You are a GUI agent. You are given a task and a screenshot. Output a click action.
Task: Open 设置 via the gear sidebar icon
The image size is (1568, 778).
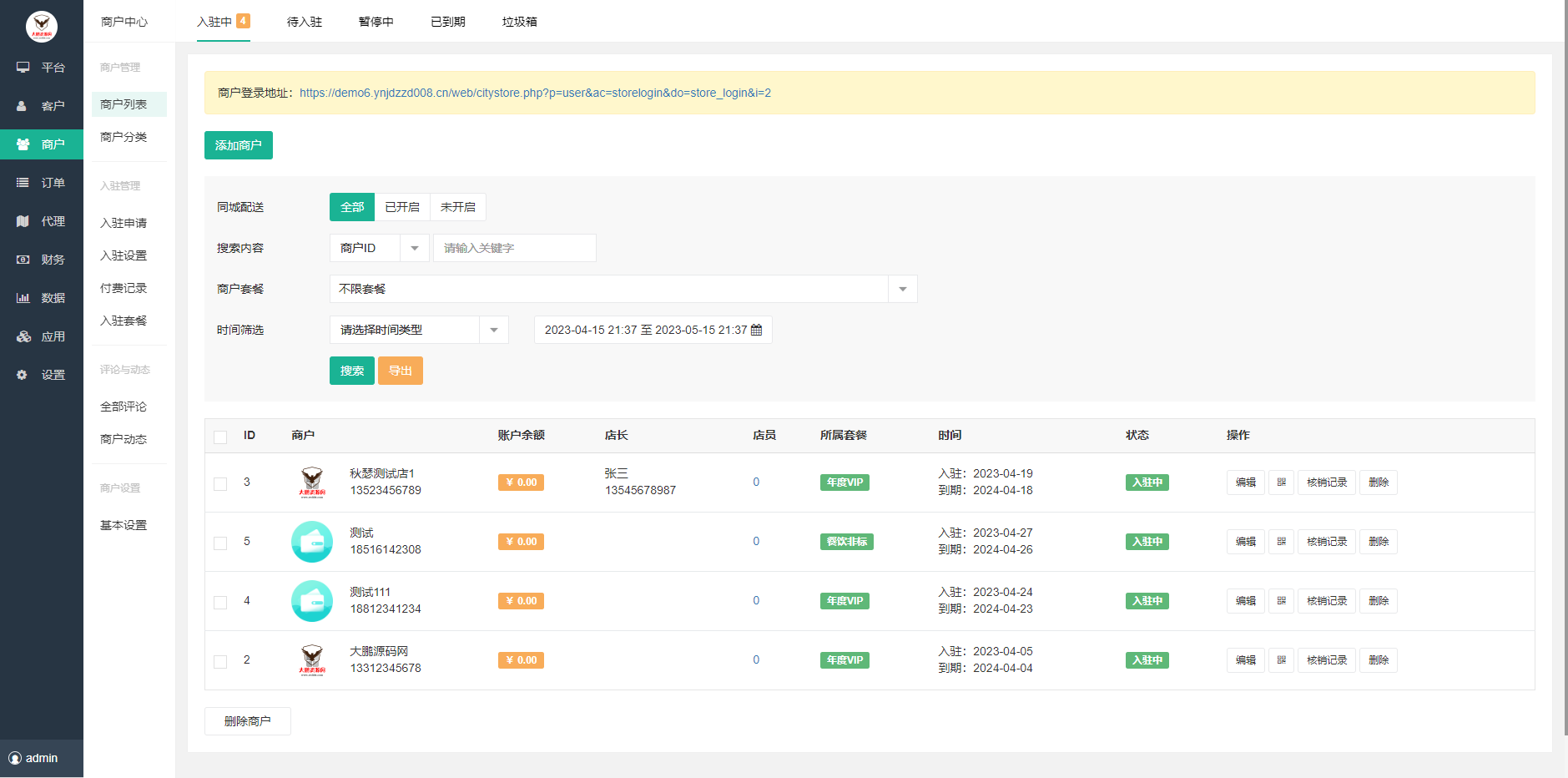pos(42,374)
